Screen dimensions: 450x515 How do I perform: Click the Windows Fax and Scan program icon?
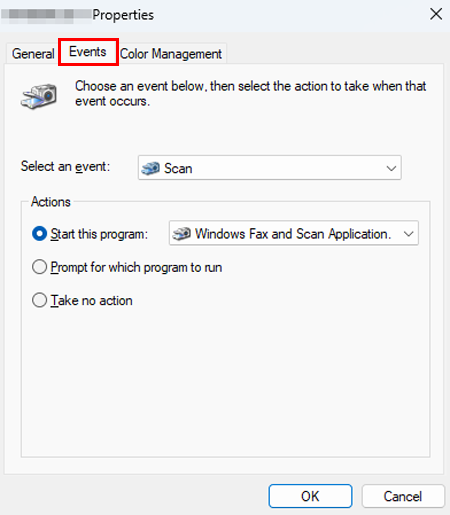coord(182,234)
